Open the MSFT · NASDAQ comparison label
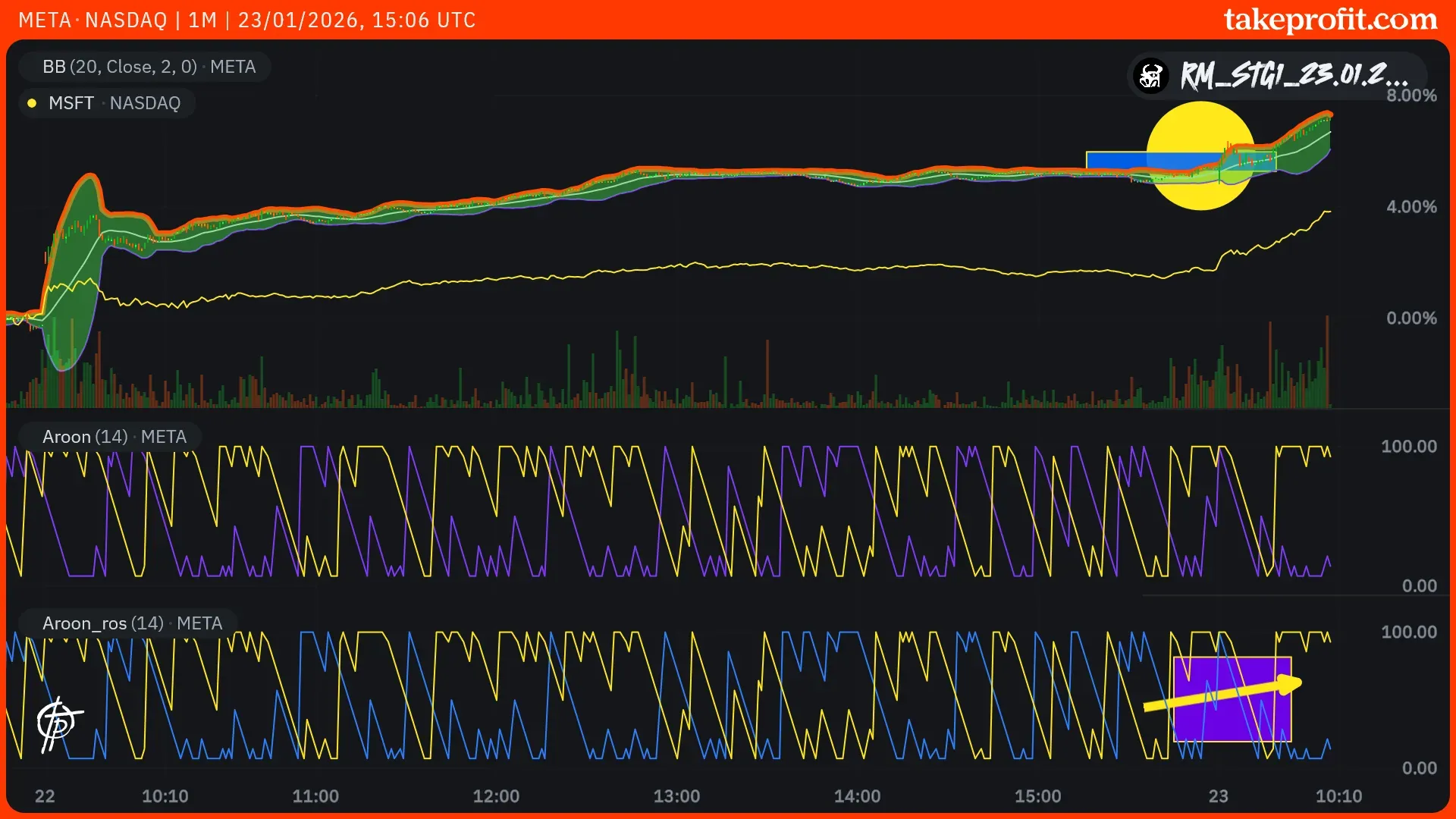This screenshot has height=819, width=1456. click(114, 103)
